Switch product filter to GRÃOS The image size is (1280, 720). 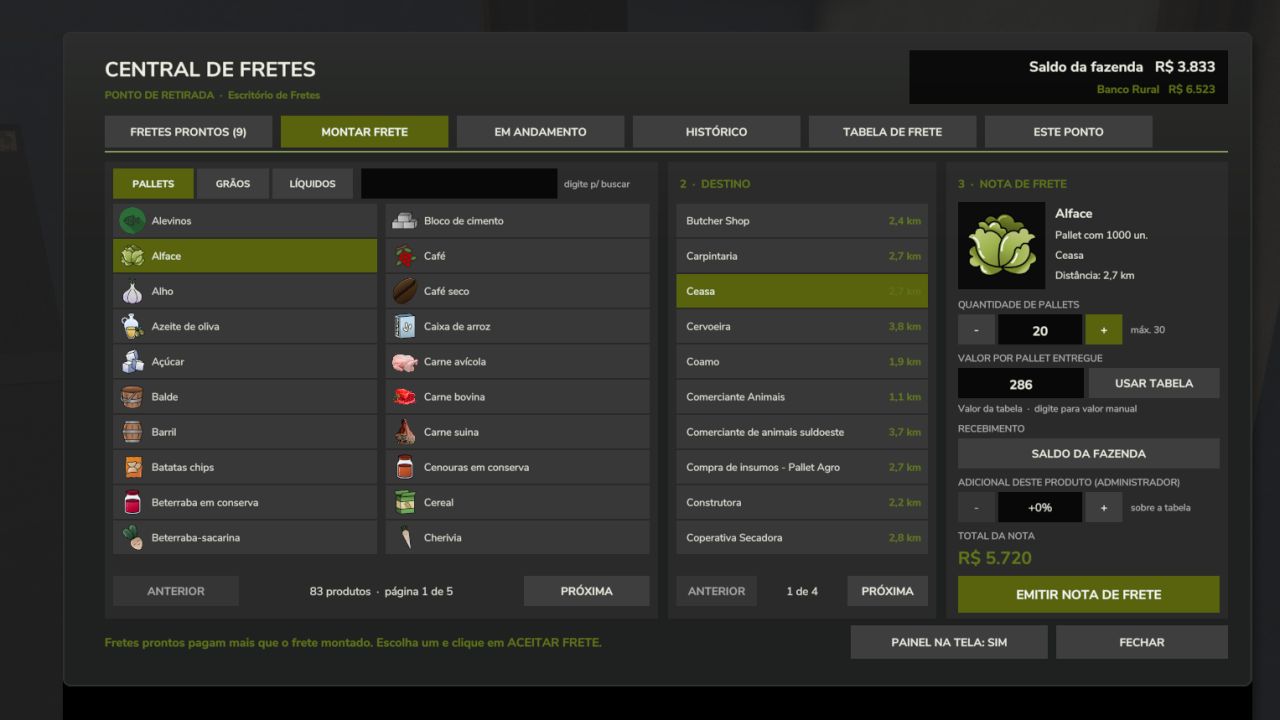click(233, 184)
